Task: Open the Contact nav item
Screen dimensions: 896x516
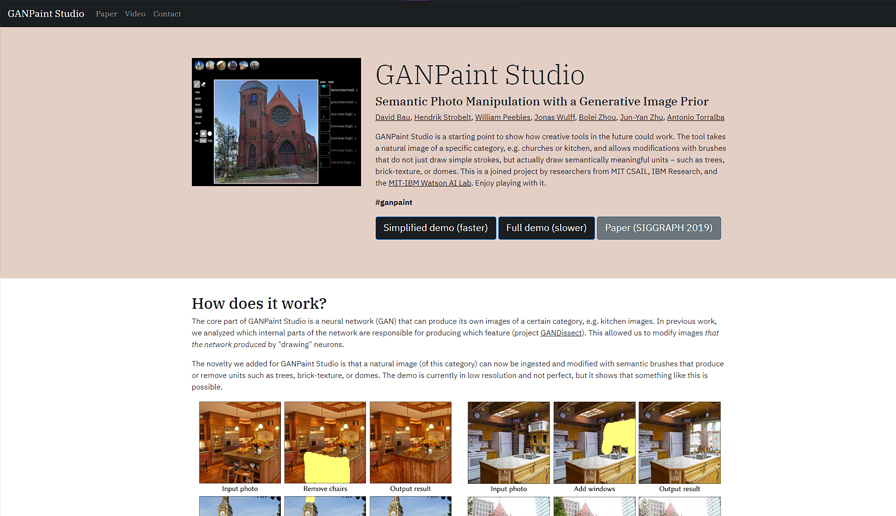Action: pos(167,14)
